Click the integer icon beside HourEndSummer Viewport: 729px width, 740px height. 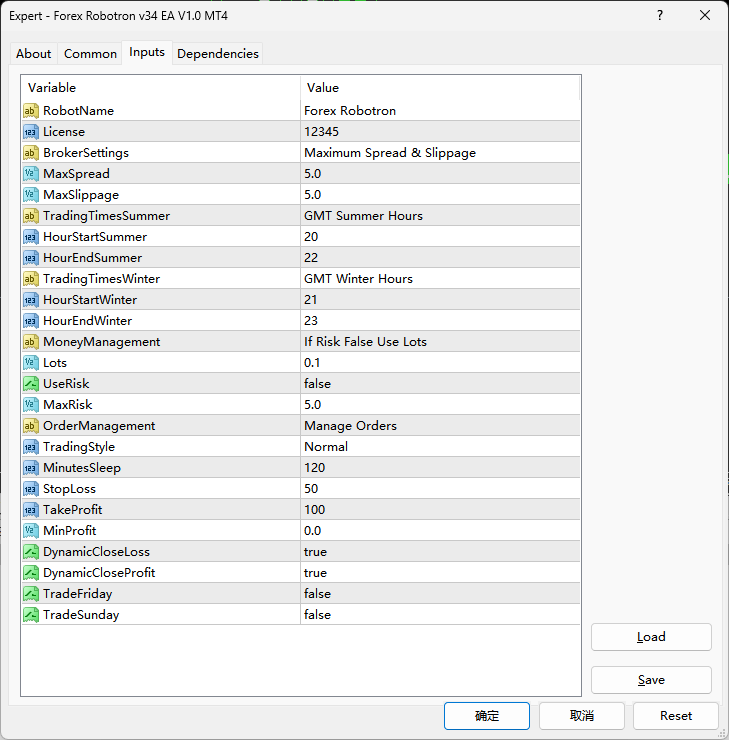(31, 258)
